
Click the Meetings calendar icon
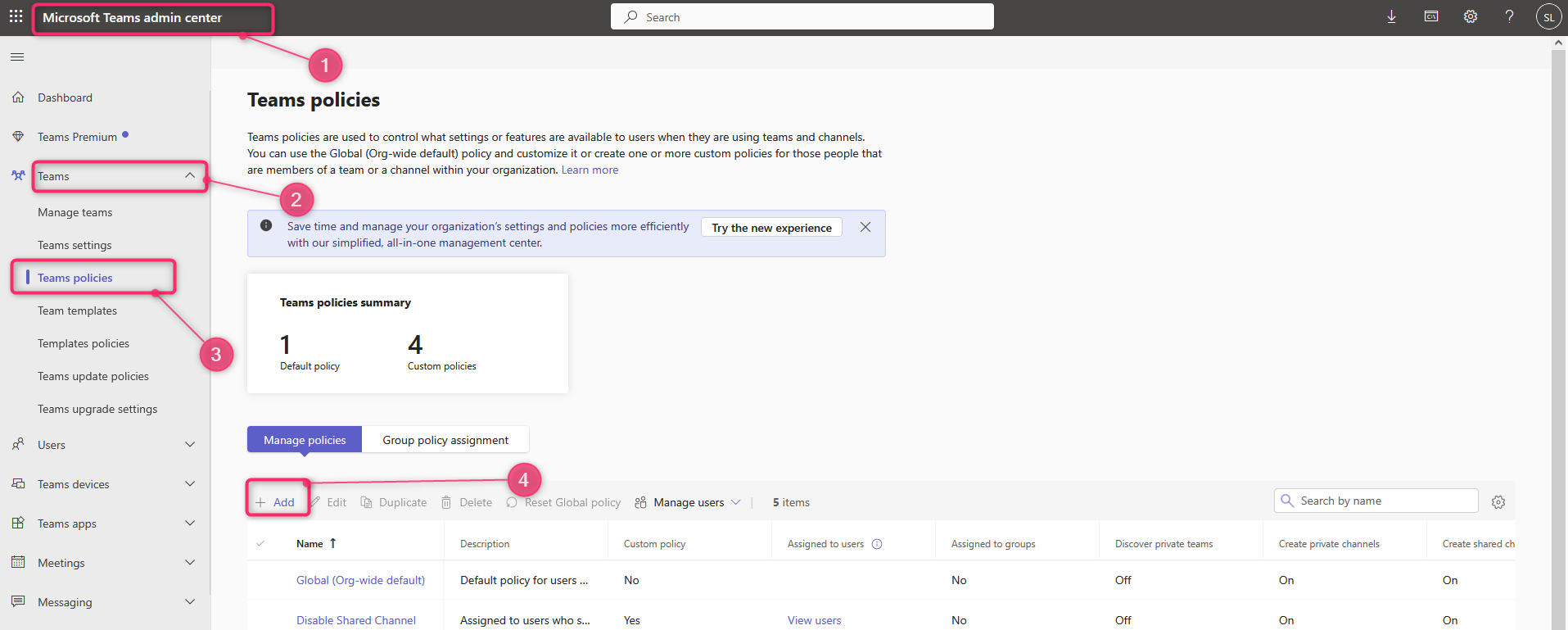click(x=18, y=562)
